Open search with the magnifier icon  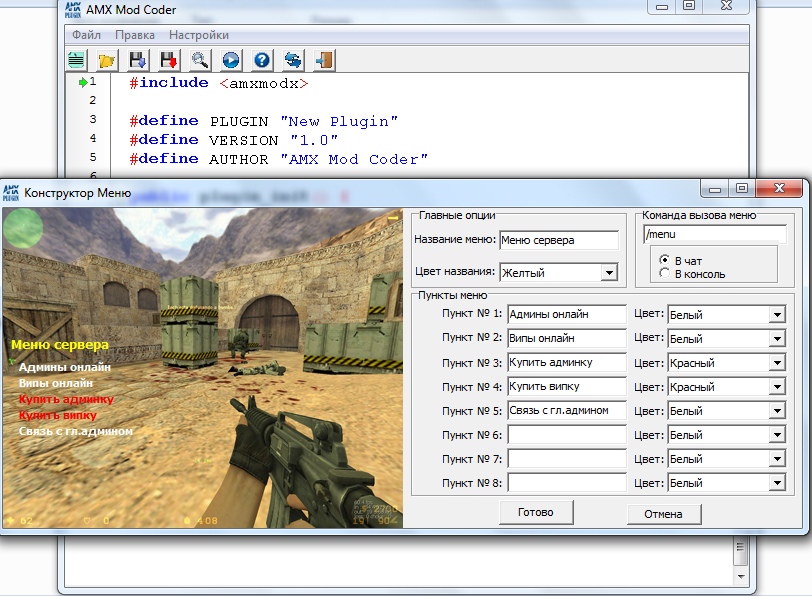pos(200,60)
